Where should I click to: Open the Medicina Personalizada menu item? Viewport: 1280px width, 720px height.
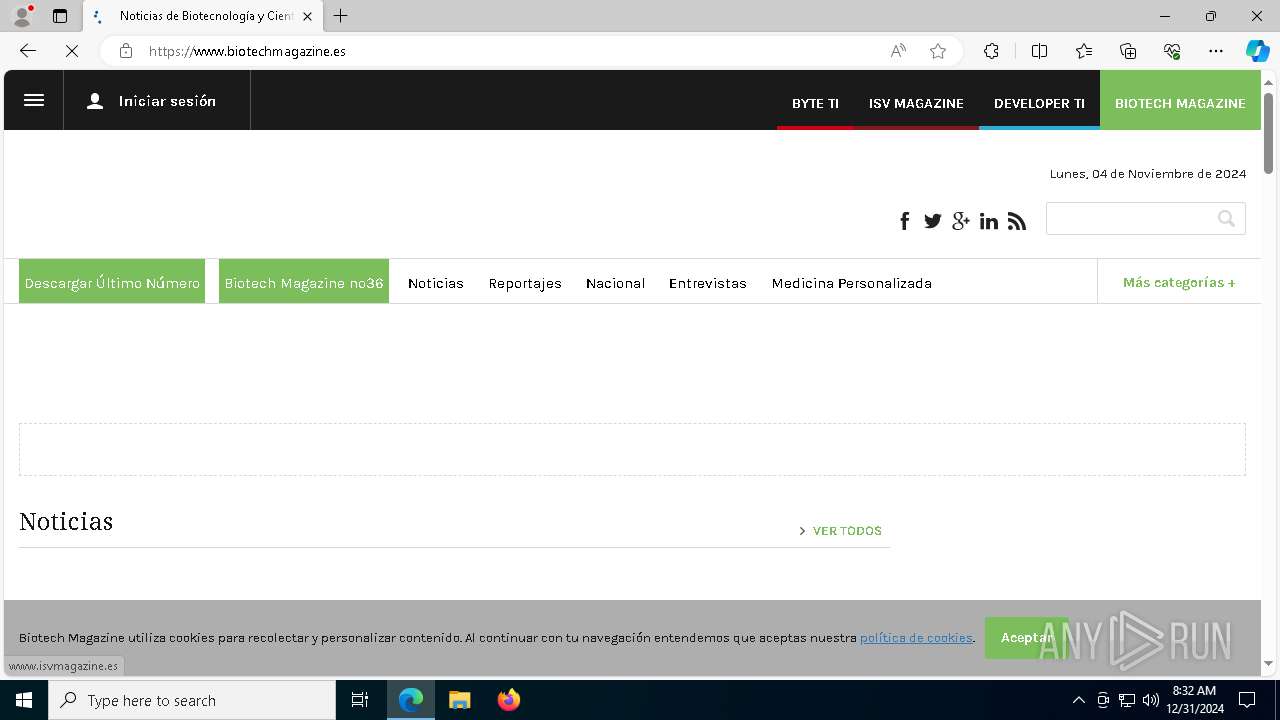(852, 283)
